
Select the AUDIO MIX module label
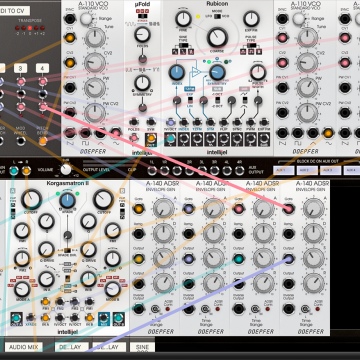tap(24, 347)
